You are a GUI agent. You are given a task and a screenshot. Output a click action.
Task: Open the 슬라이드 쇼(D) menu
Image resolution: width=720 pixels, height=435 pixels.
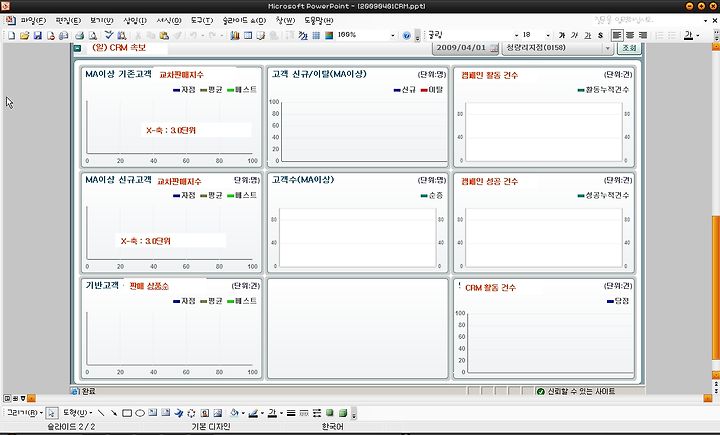pyautogui.click(x=244, y=21)
